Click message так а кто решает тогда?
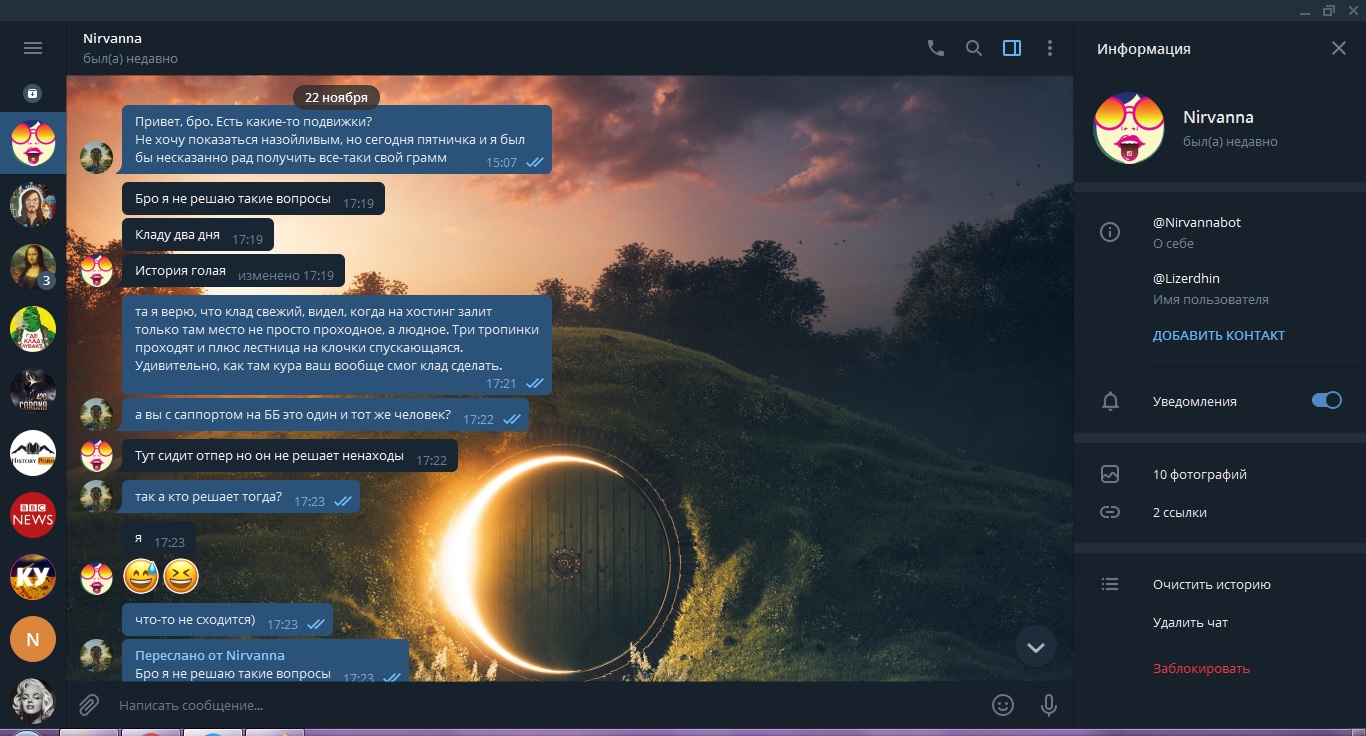 (x=241, y=497)
